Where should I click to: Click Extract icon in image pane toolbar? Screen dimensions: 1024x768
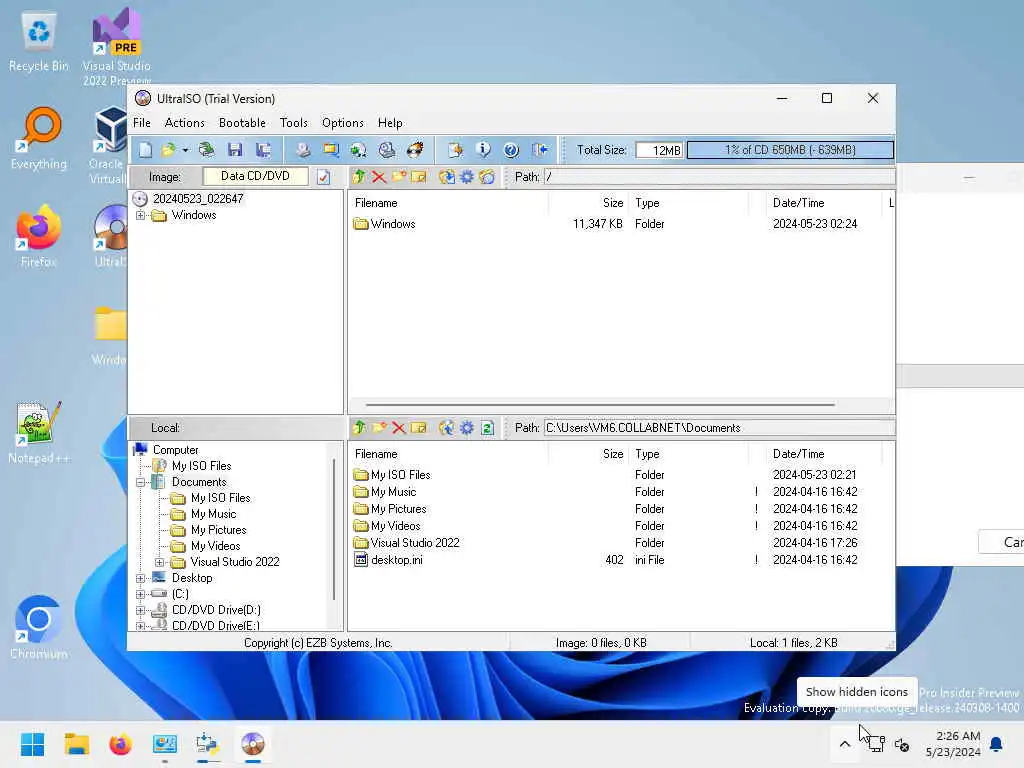(447, 177)
